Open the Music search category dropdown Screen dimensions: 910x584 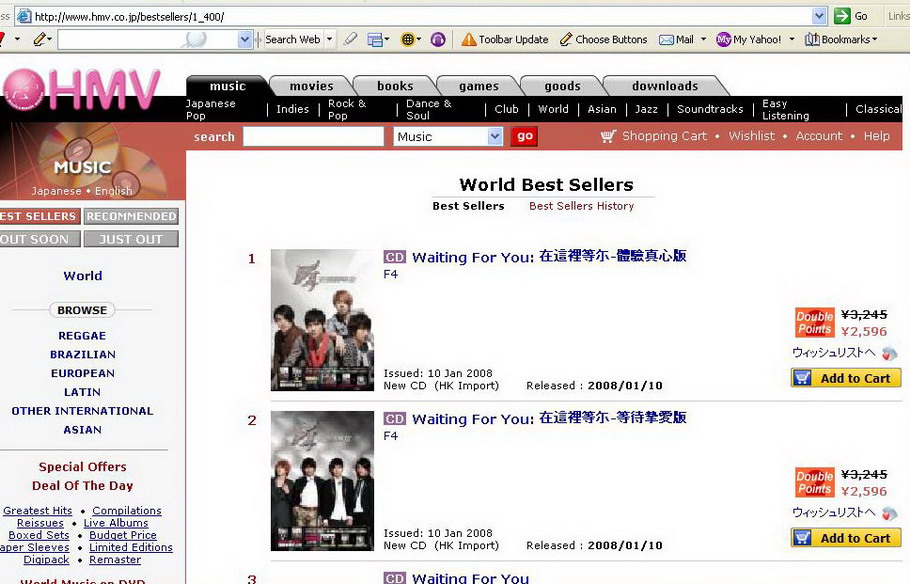click(x=447, y=137)
